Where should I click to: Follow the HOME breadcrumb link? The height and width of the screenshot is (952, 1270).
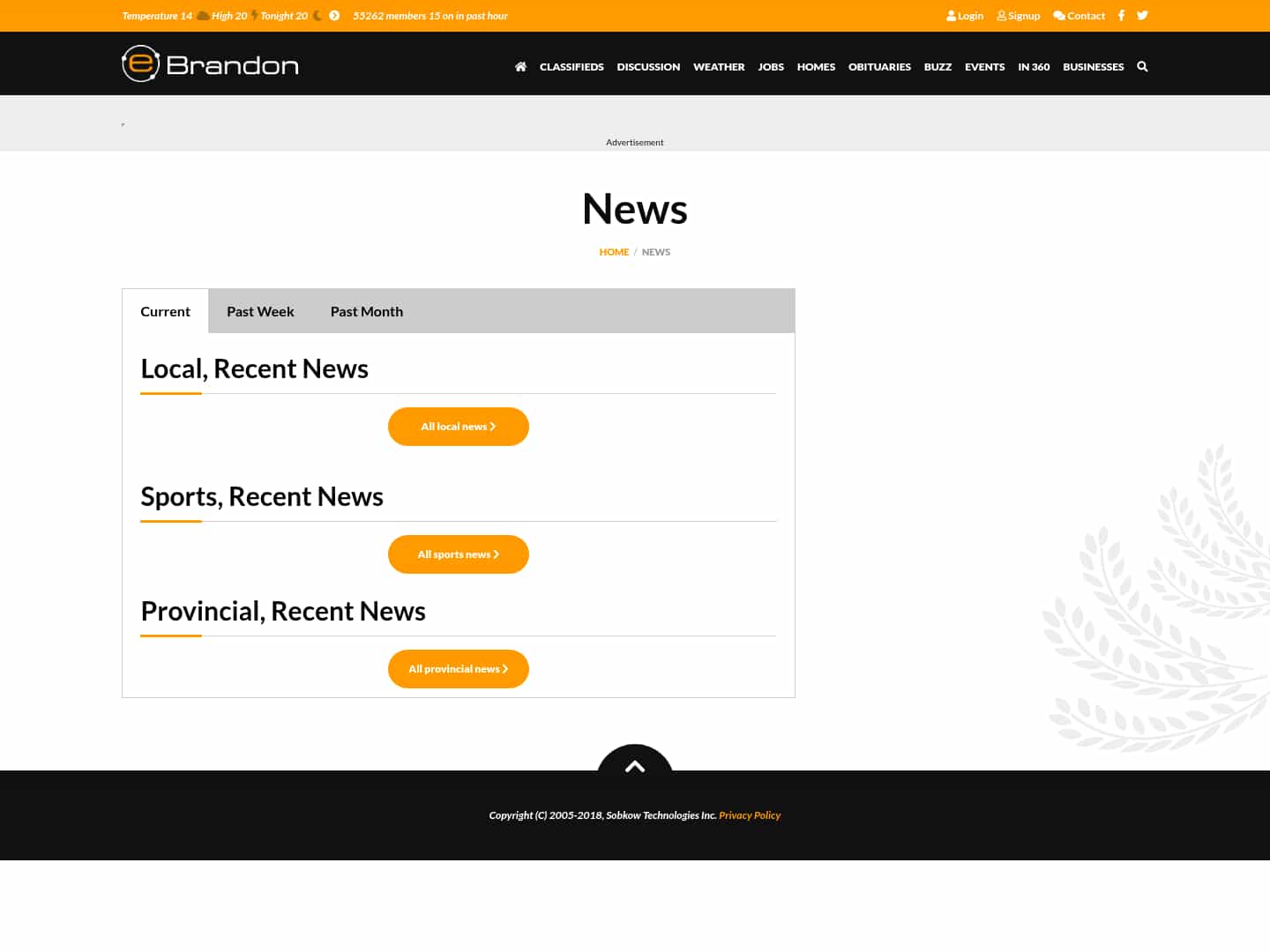point(614,252)
